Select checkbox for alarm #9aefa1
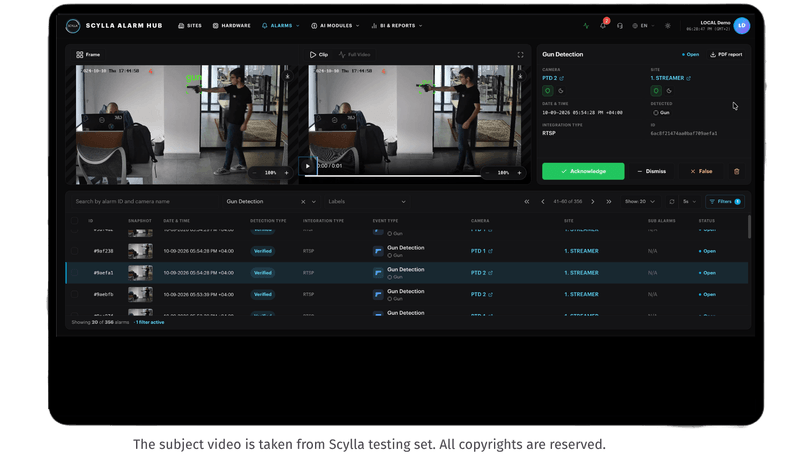This screenshot has height=462, width=812. 75,273
